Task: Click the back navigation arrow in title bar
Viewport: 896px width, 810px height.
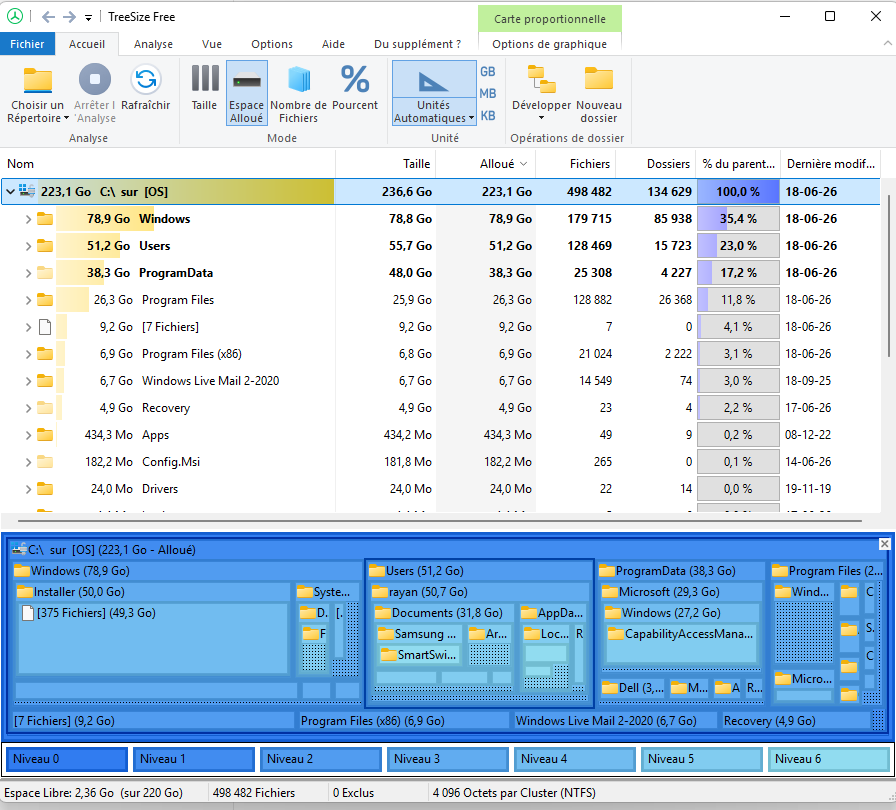Action: click(49, 17)
